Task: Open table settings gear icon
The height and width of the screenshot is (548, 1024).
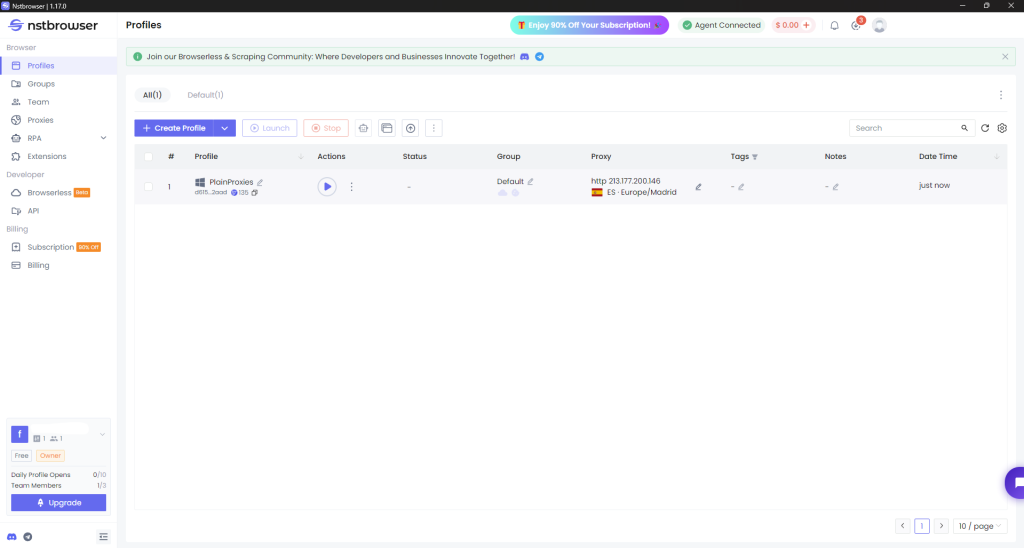Action: 1002,128
